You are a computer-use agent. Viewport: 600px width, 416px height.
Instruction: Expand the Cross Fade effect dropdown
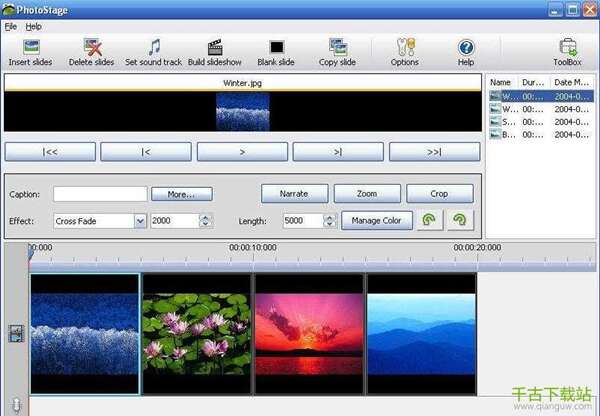point(140,221)
